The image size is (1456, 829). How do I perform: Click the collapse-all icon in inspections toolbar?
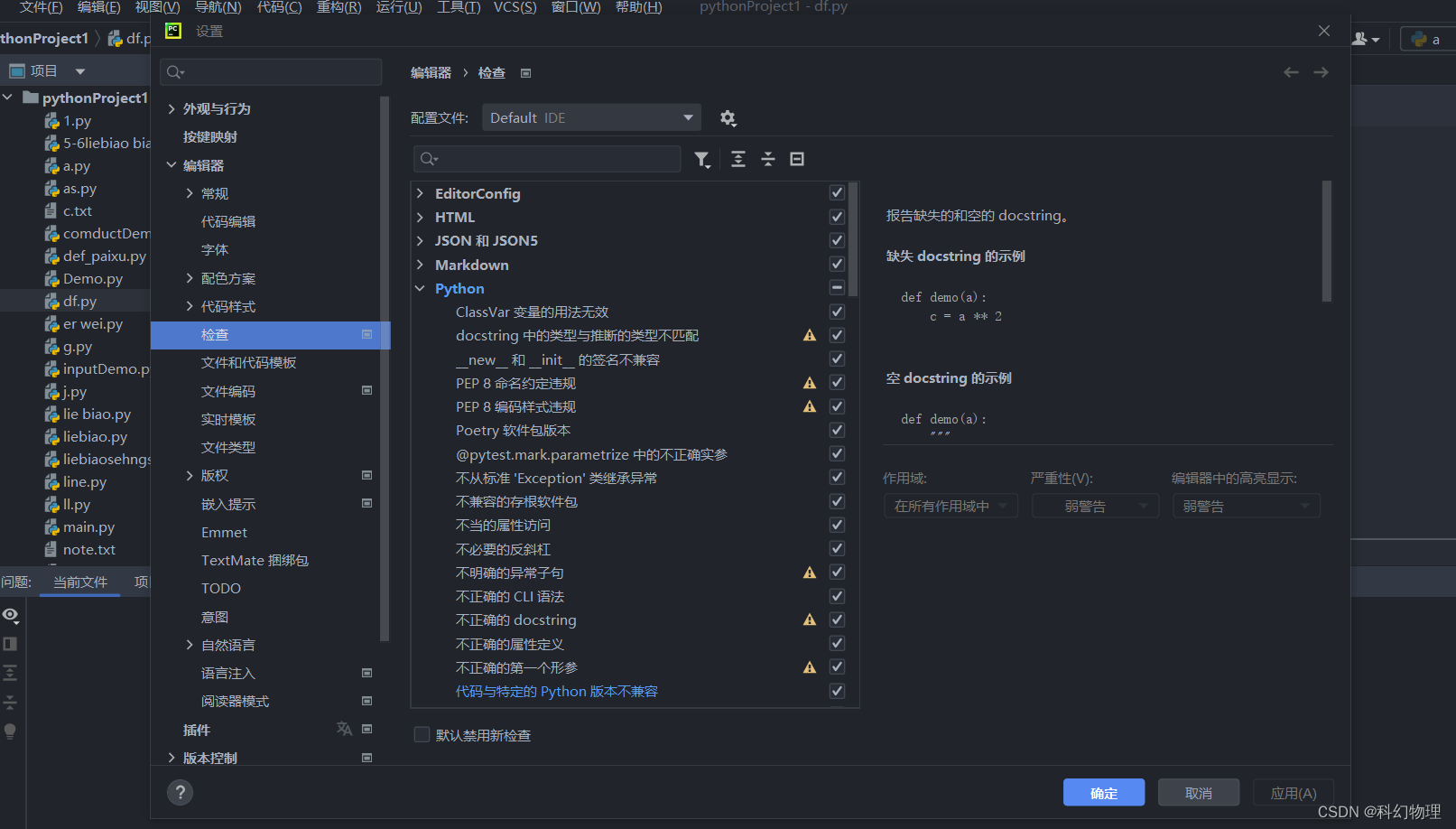(767, 159)
